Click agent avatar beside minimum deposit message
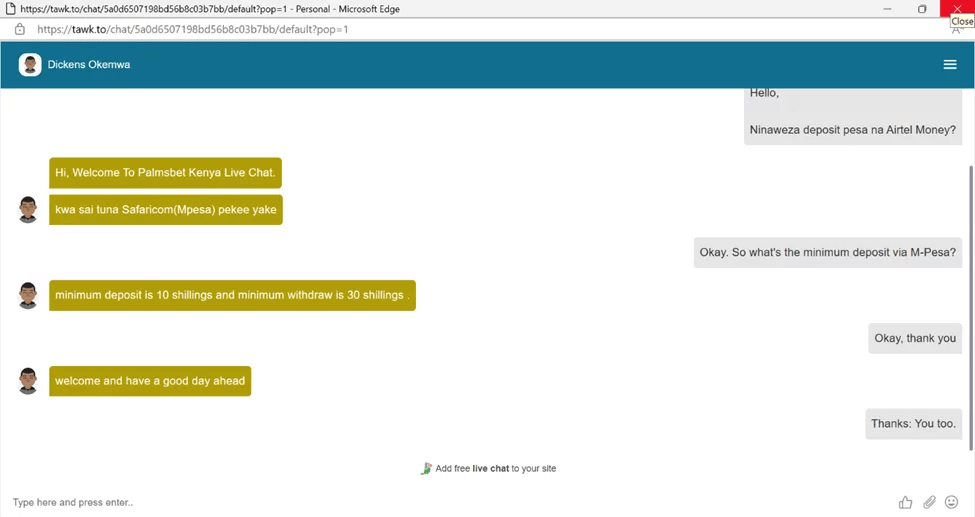The image size is (975, 517). click(x=28, y=295)
